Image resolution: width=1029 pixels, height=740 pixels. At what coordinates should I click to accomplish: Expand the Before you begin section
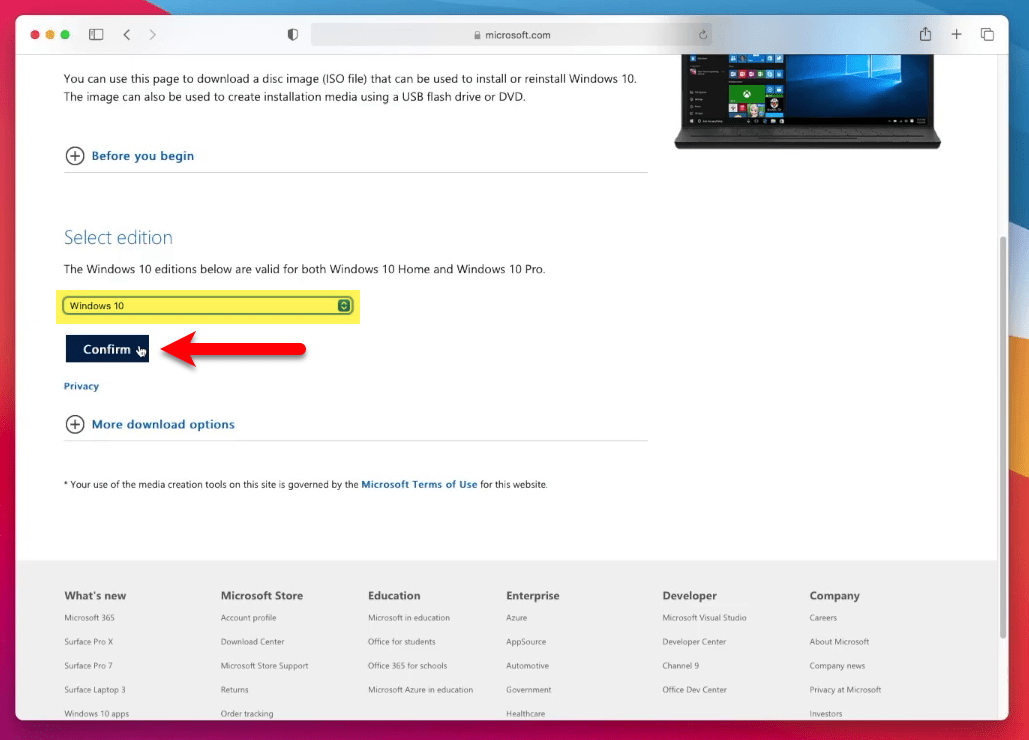coord(130,156)
